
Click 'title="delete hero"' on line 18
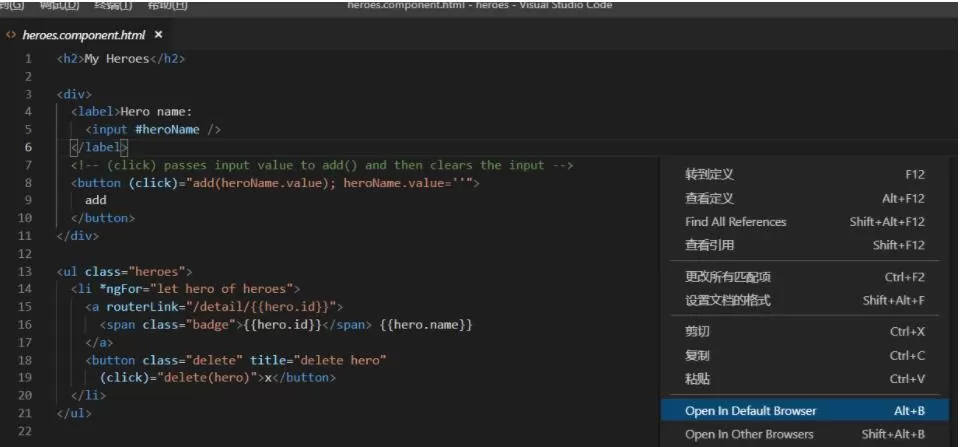(x=318, y=360)
